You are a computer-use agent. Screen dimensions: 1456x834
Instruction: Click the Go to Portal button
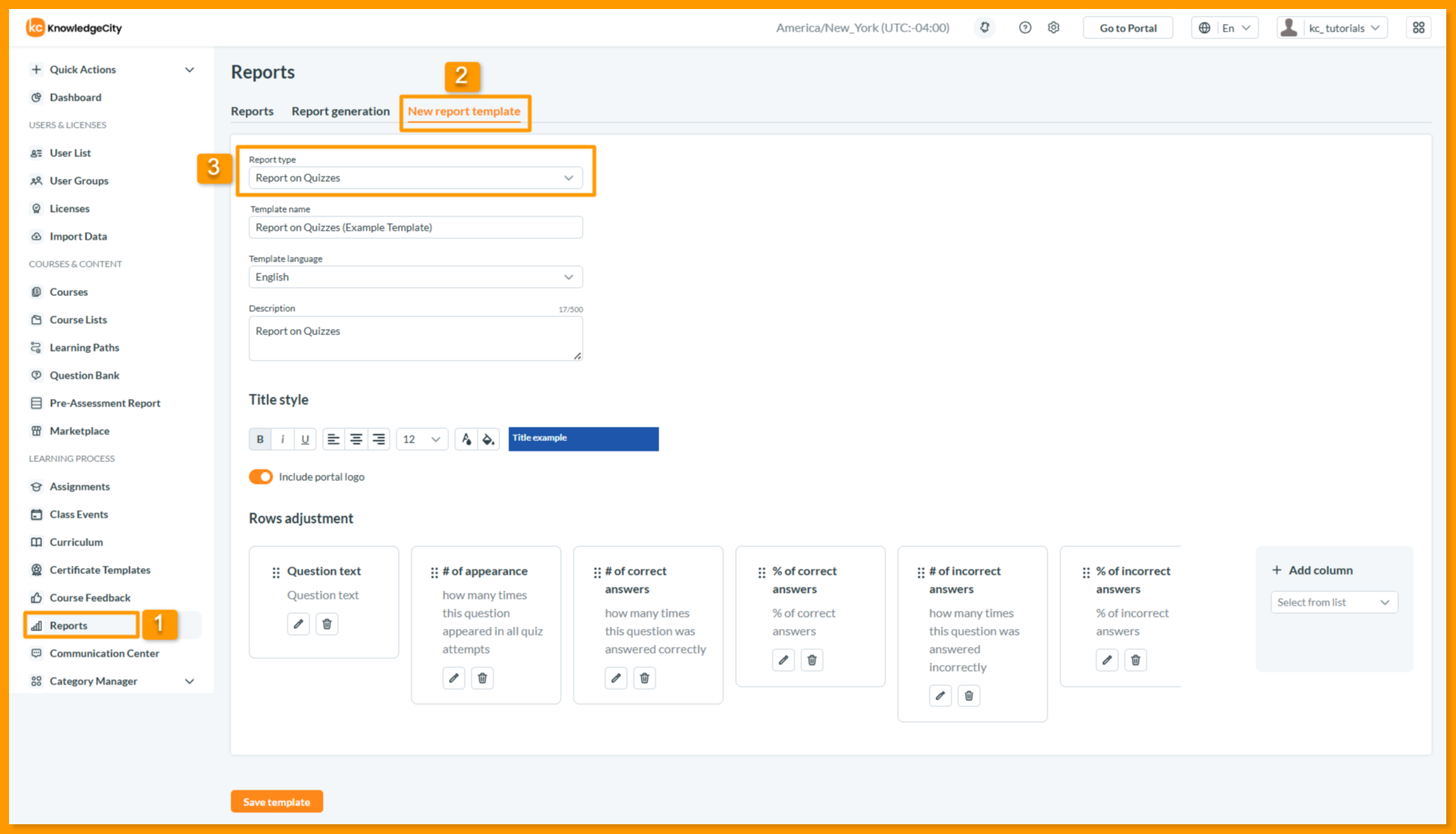pos(1128,28)
